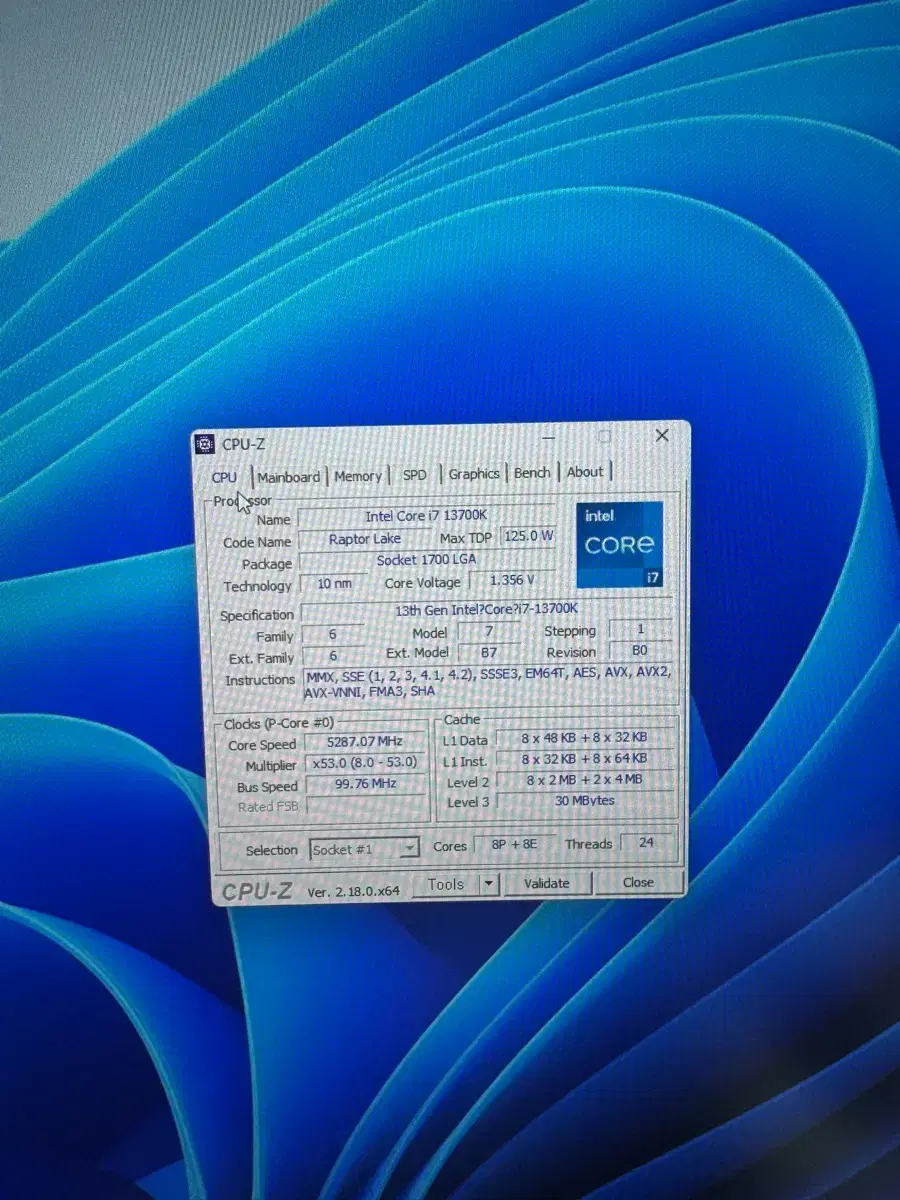900x1200 pixels.
Task: Click the Threads value 24
Action: click(x=646, y=842)
